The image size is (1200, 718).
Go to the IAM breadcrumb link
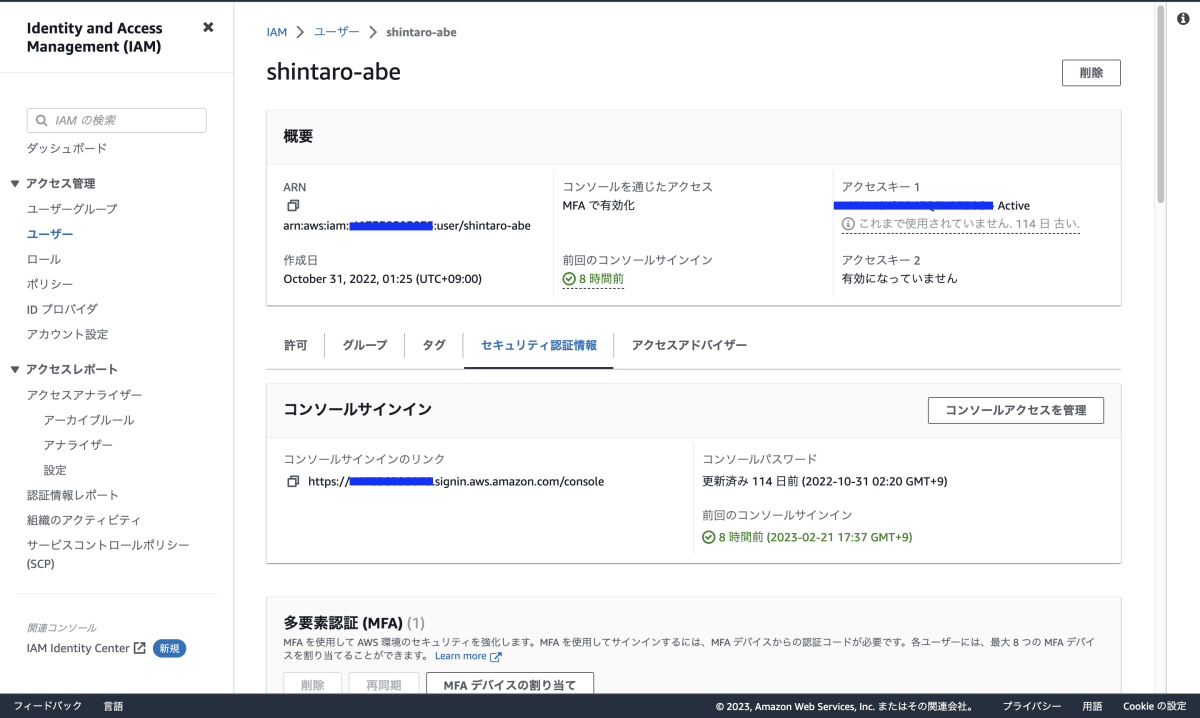276,32
